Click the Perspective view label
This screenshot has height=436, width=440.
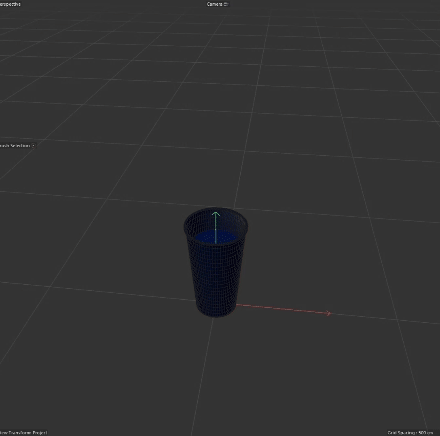(10, 4)
